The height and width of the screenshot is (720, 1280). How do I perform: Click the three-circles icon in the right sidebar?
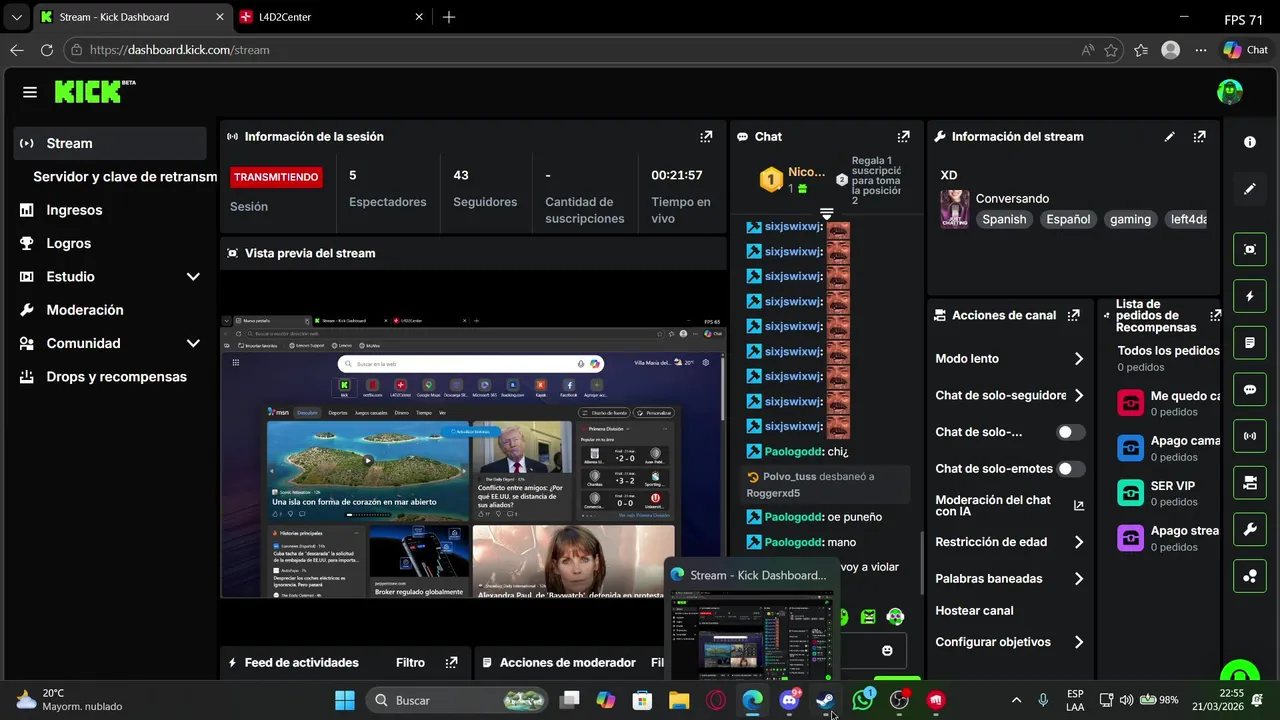[1250, 576]
